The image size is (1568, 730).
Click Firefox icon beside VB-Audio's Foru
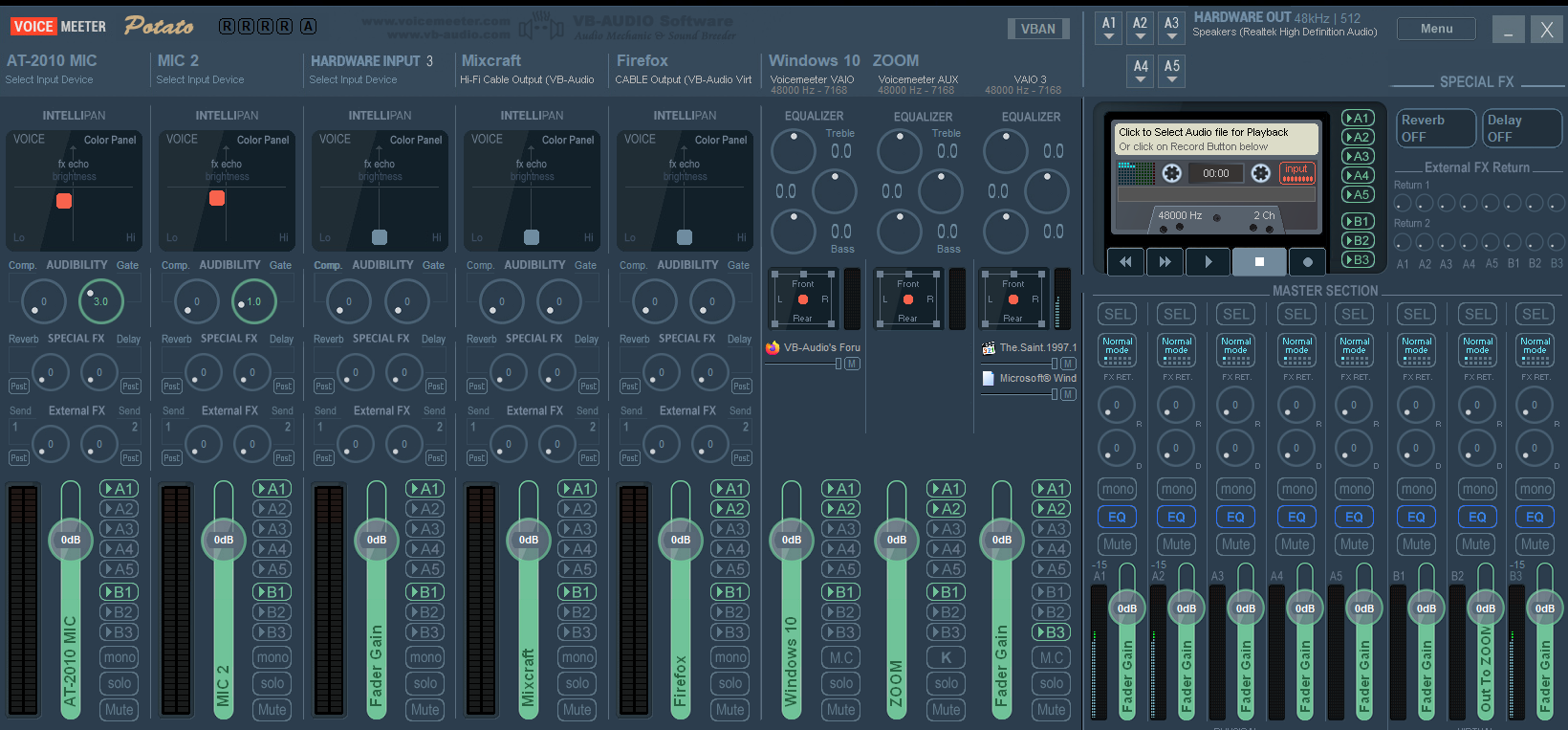(x=773, y=347)
